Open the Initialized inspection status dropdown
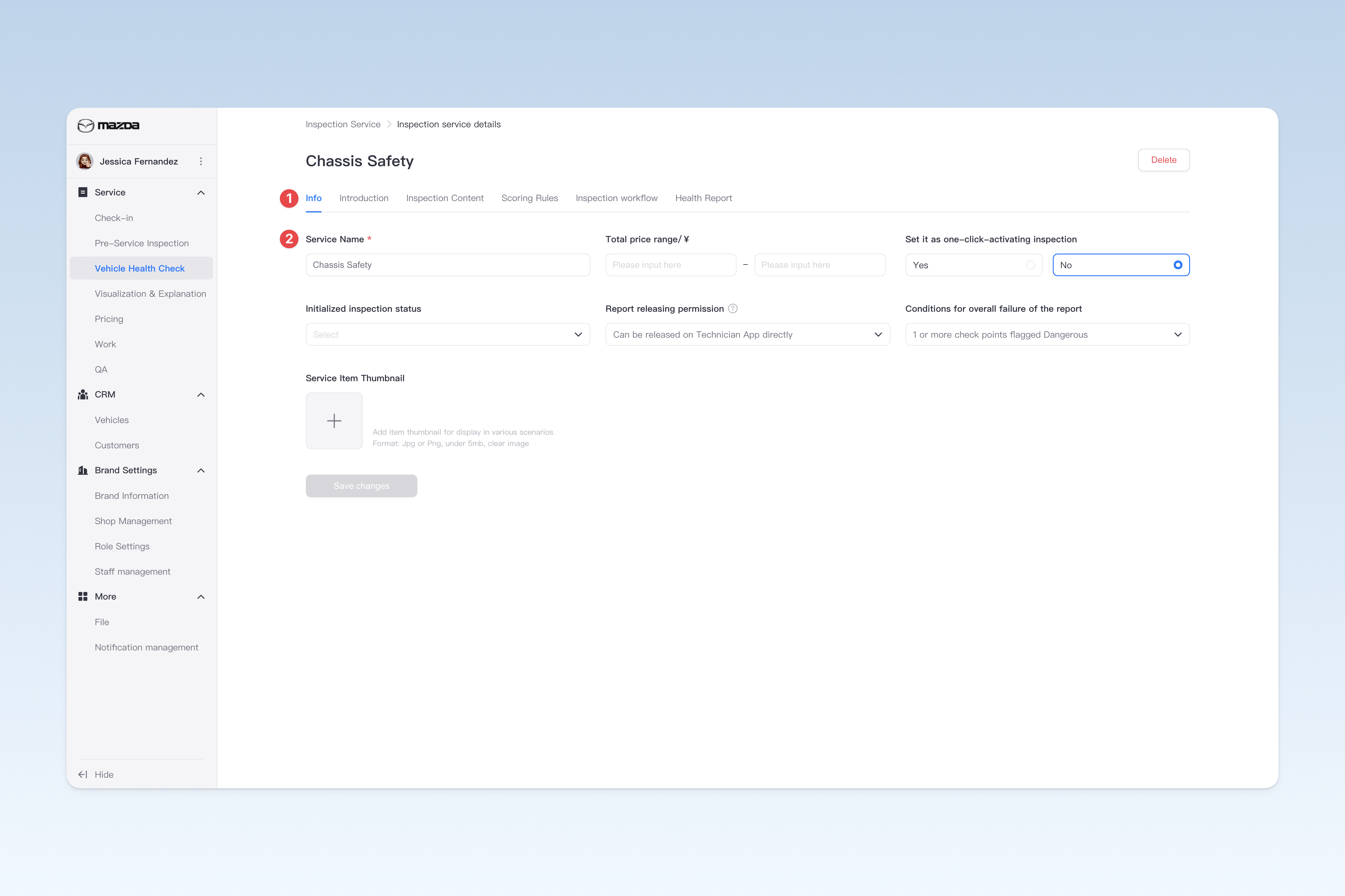Image resolution: width=1345 pixels, height=896 pixels. point(447,335)
